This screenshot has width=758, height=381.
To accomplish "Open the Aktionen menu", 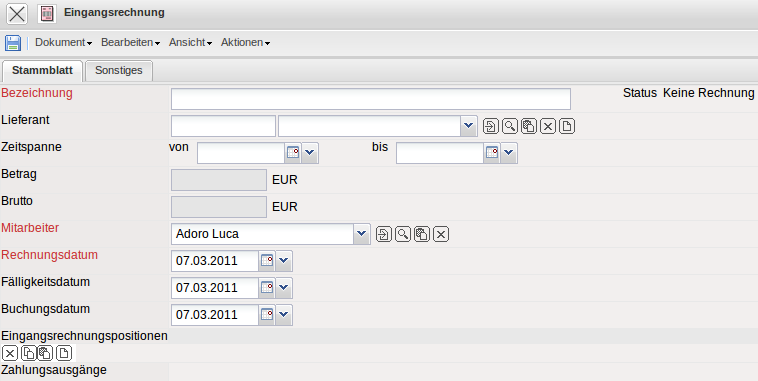I will (x=245, y=43).
